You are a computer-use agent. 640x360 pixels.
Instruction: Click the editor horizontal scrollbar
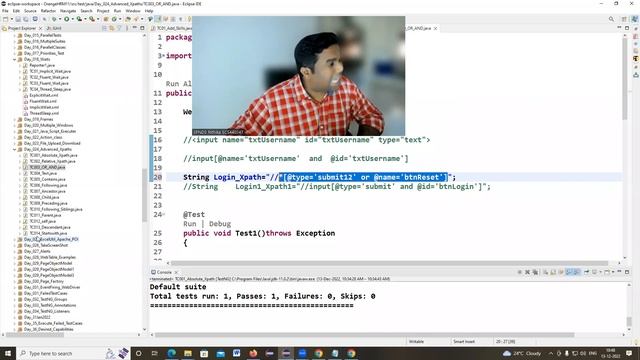click(x=390, y=263)
